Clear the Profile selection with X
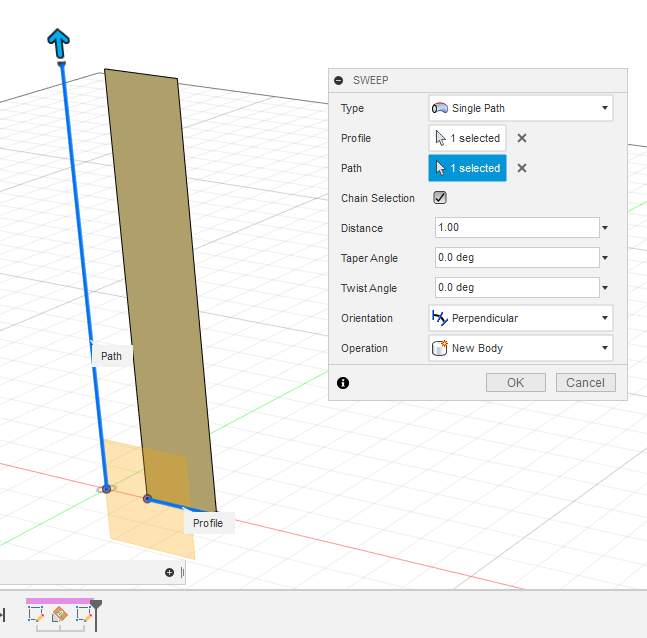Image resolution: width=647 pixels, height=638 pixels. [x=522, y=138]
